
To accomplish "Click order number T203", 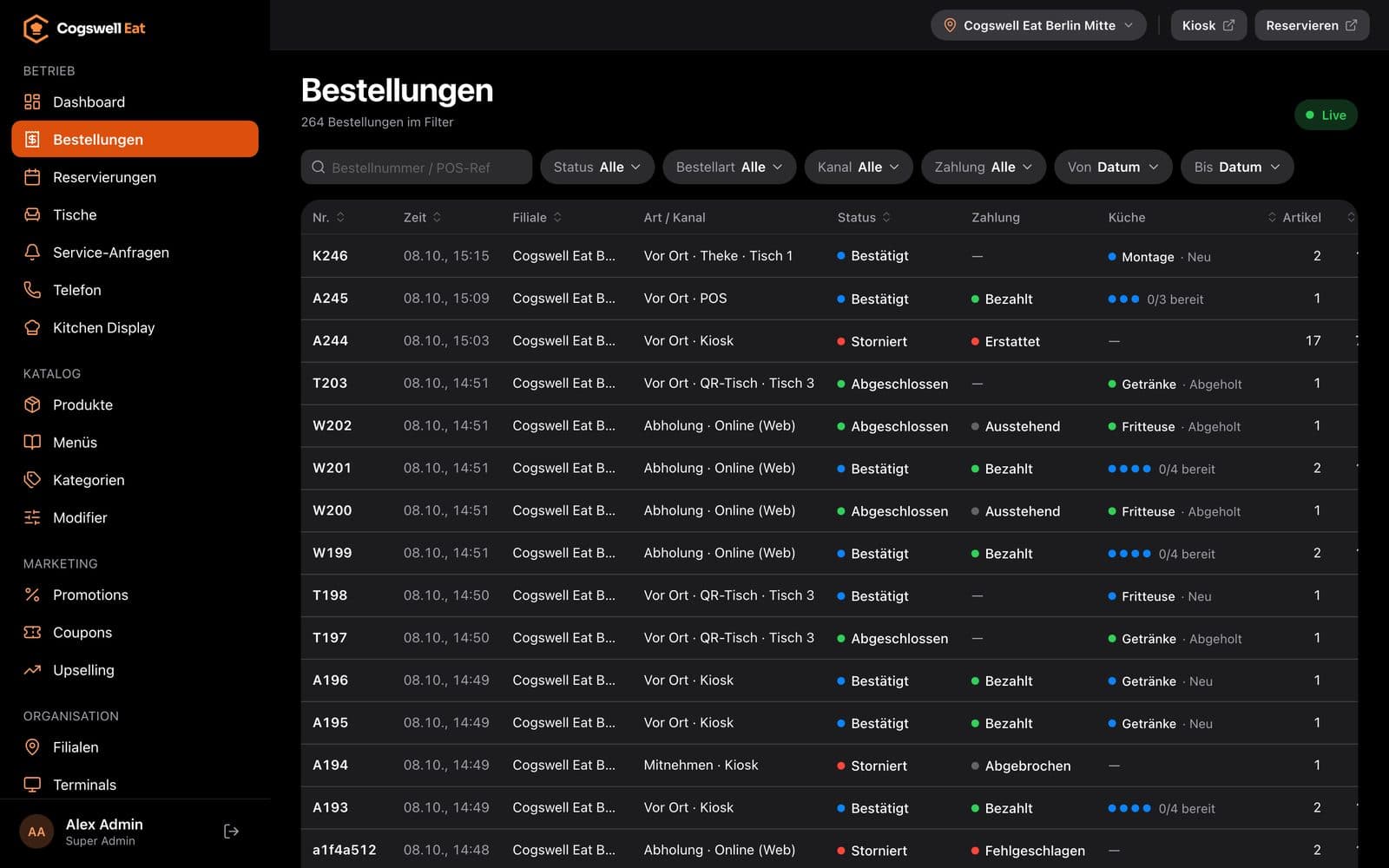I will pos(330,383).
